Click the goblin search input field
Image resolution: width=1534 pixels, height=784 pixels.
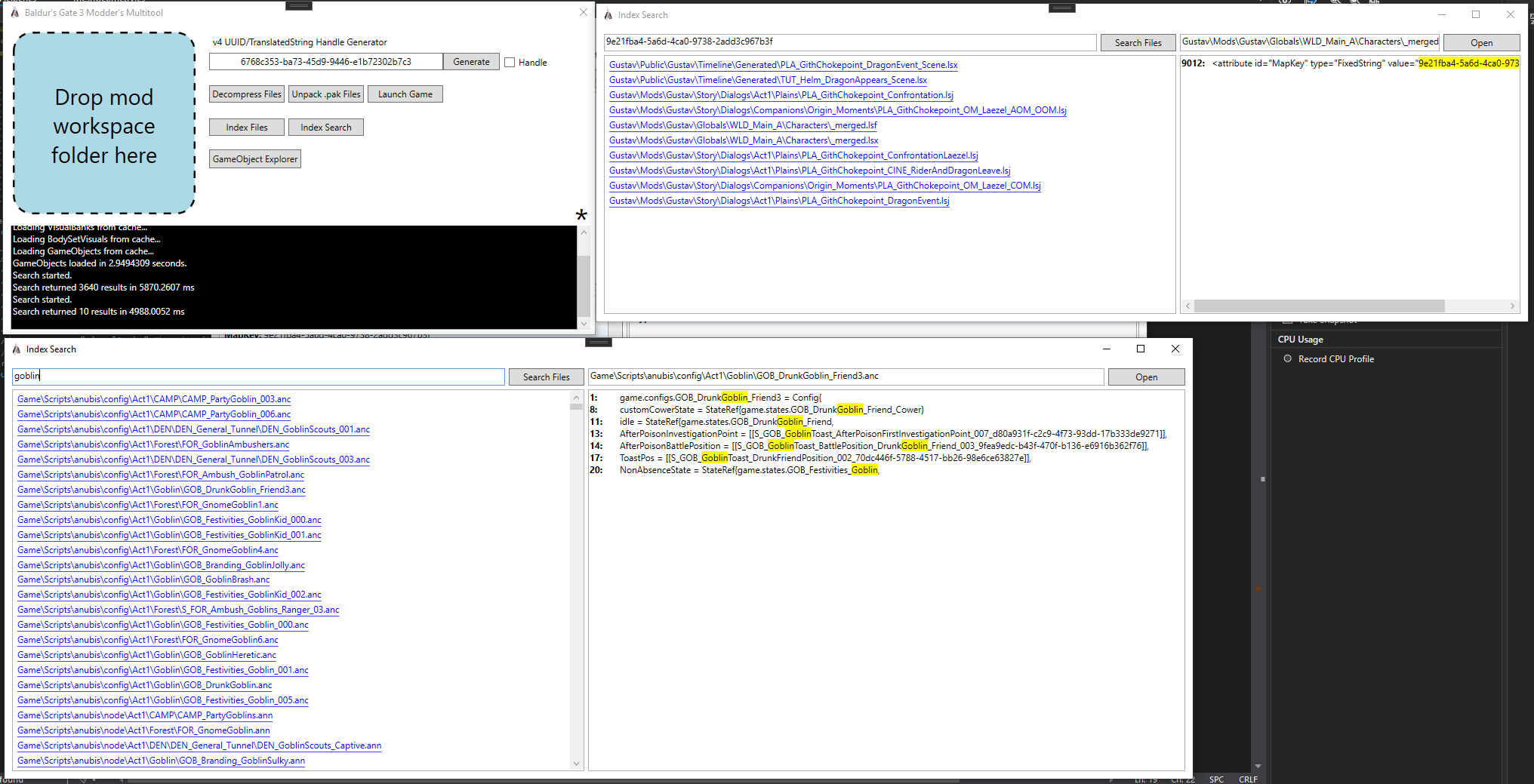coord(258,377)
